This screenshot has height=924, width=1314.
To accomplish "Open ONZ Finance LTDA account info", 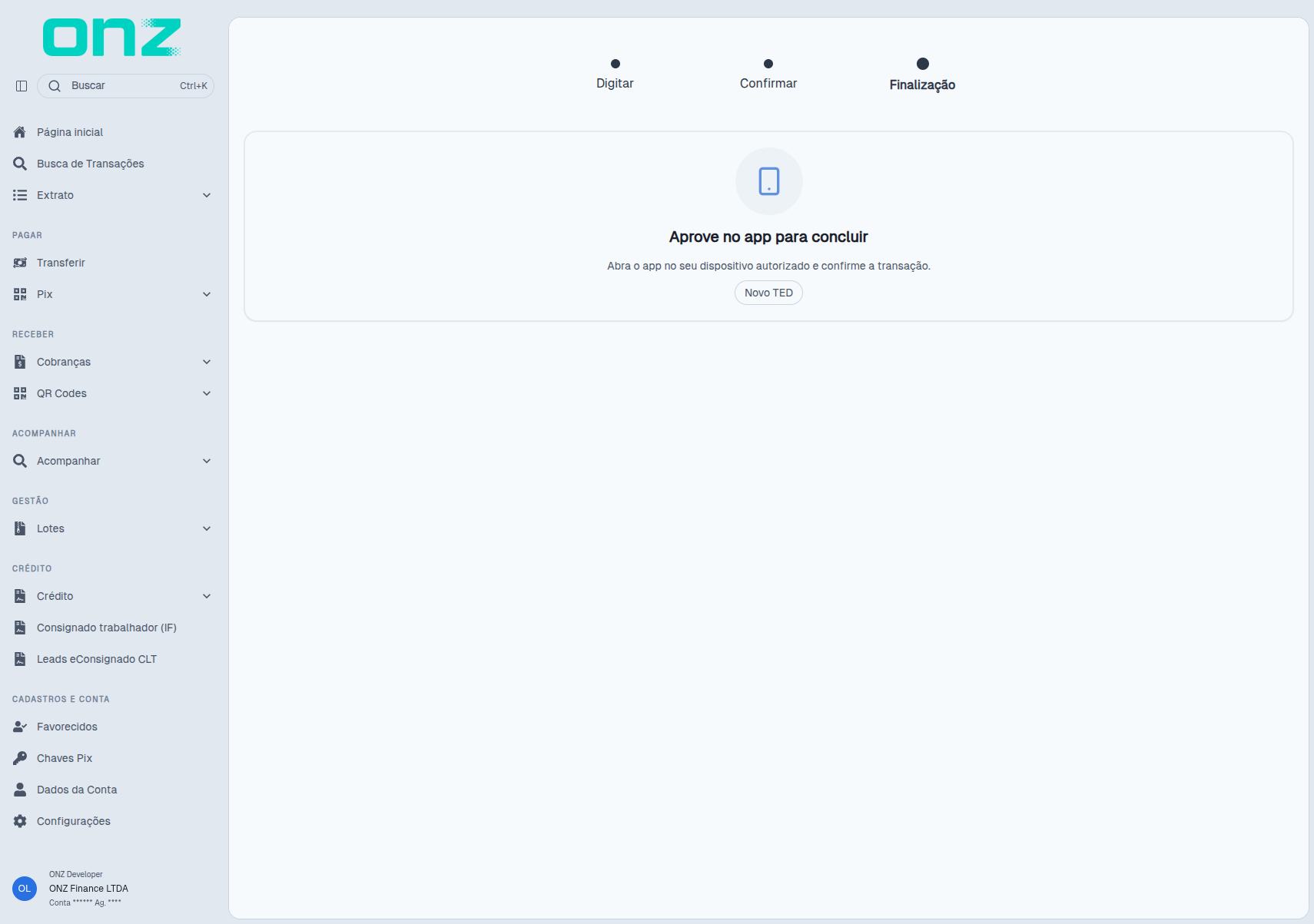I will coord(88,889).
